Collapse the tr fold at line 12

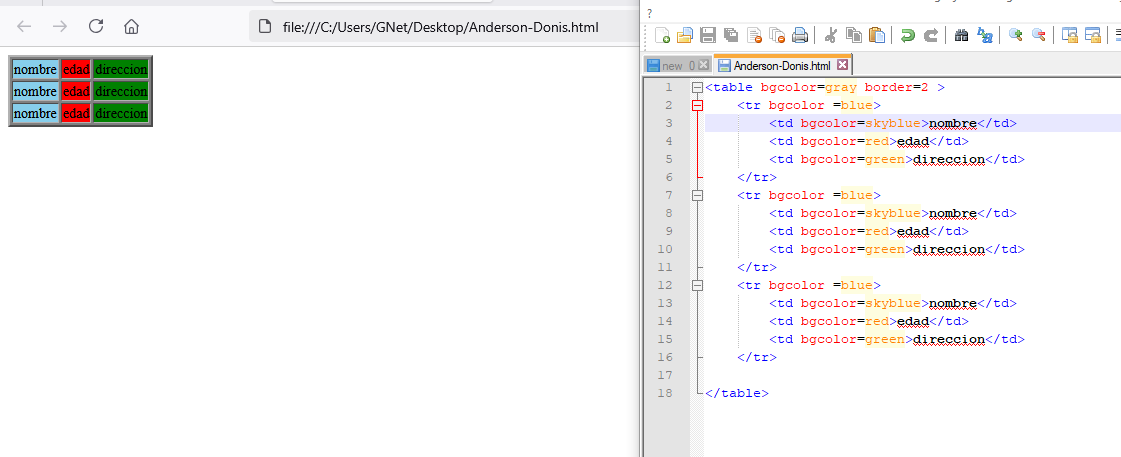point(698,285)
